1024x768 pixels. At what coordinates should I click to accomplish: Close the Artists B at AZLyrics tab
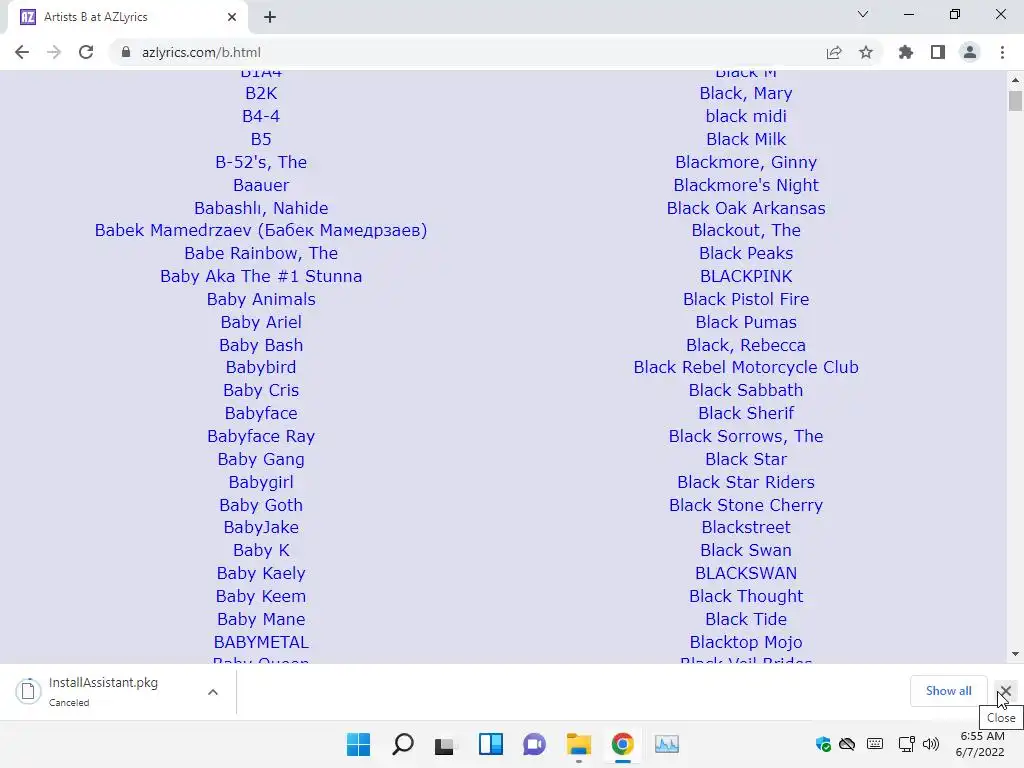point(232,17)
